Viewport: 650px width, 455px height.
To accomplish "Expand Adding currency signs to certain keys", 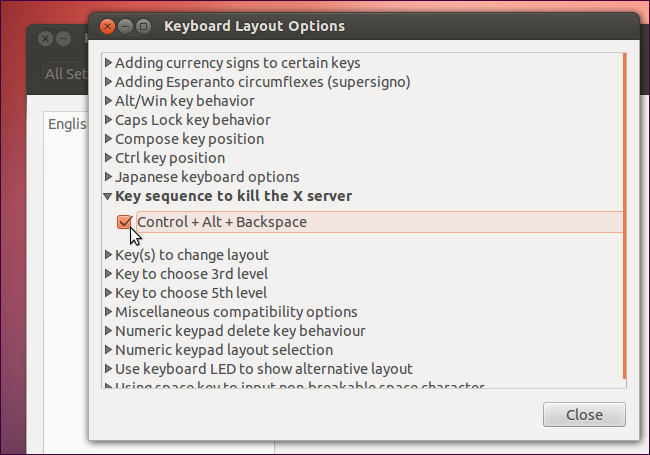I will coord(108,63).
